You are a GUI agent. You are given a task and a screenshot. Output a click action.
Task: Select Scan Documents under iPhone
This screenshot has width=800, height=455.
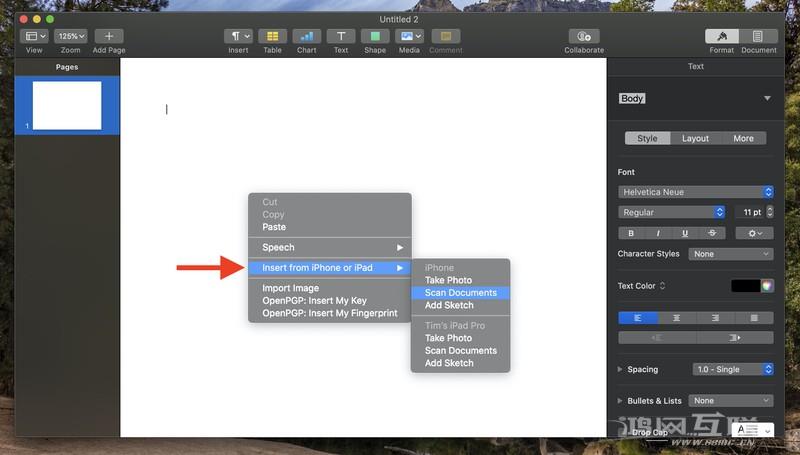[460, 293]
